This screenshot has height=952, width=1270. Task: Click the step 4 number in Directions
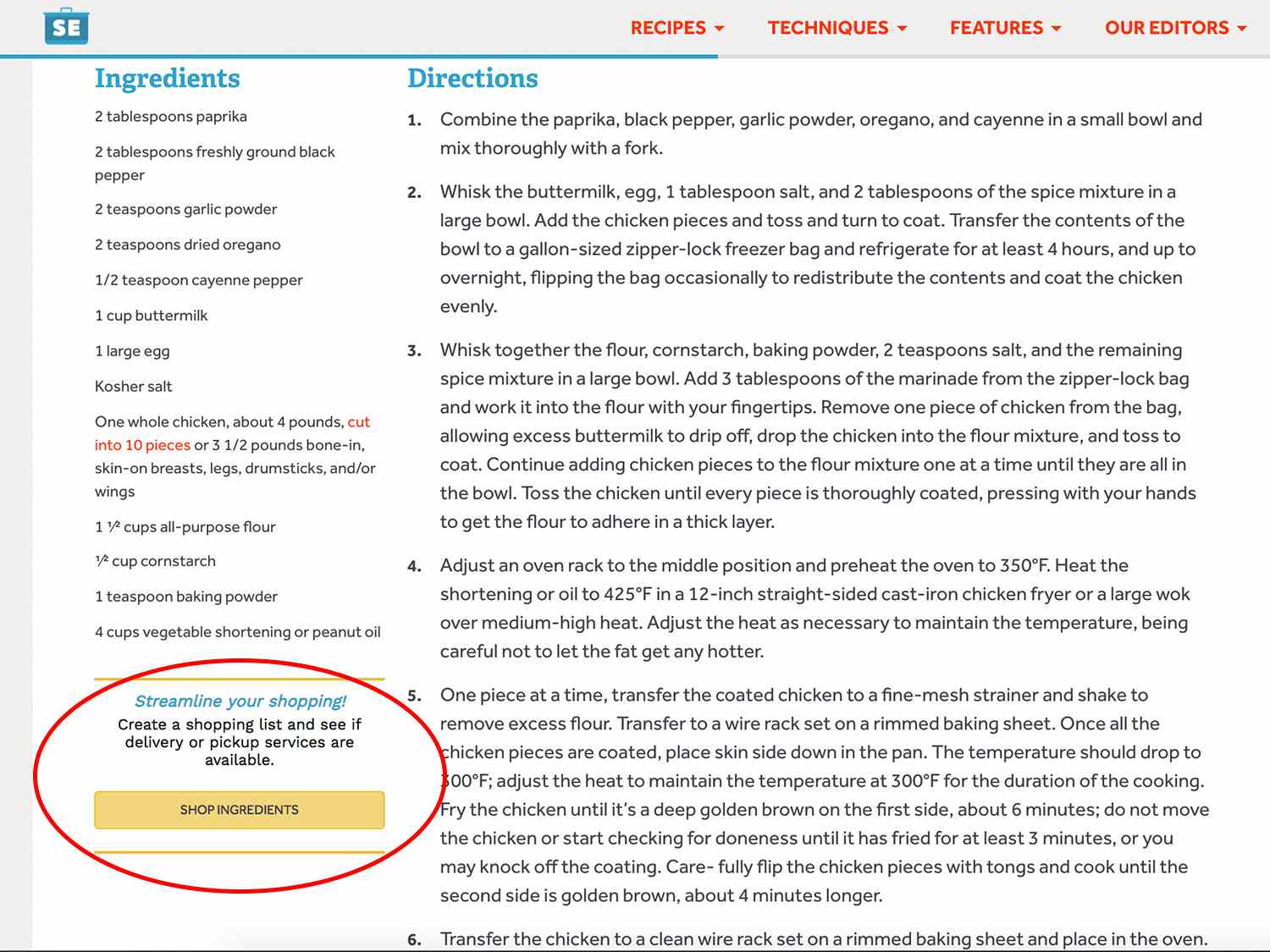coord(413,566)
